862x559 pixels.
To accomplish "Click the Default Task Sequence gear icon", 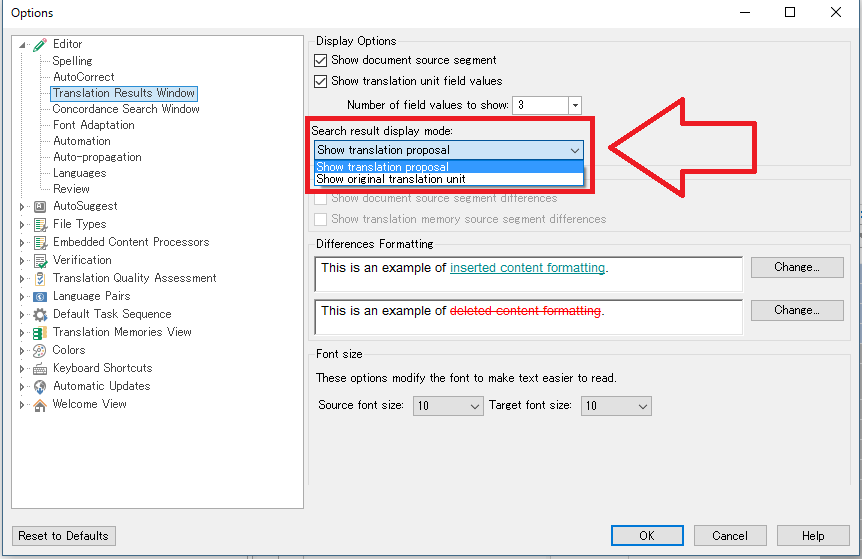I will tap(40, 314).
